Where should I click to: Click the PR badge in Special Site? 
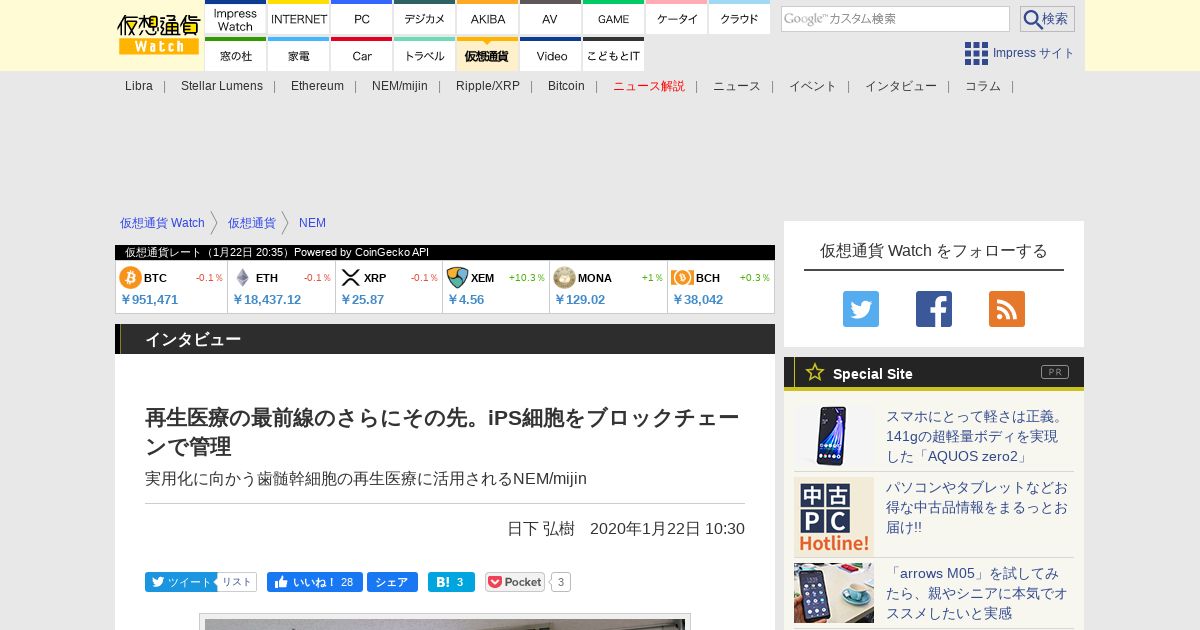(x=1055, y=372)
